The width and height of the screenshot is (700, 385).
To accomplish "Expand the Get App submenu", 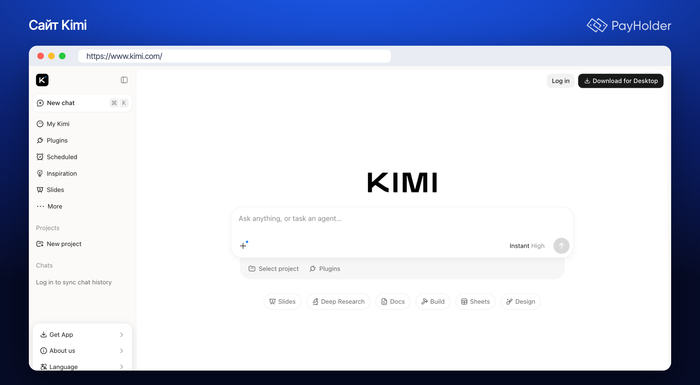I will coord(82,335).
